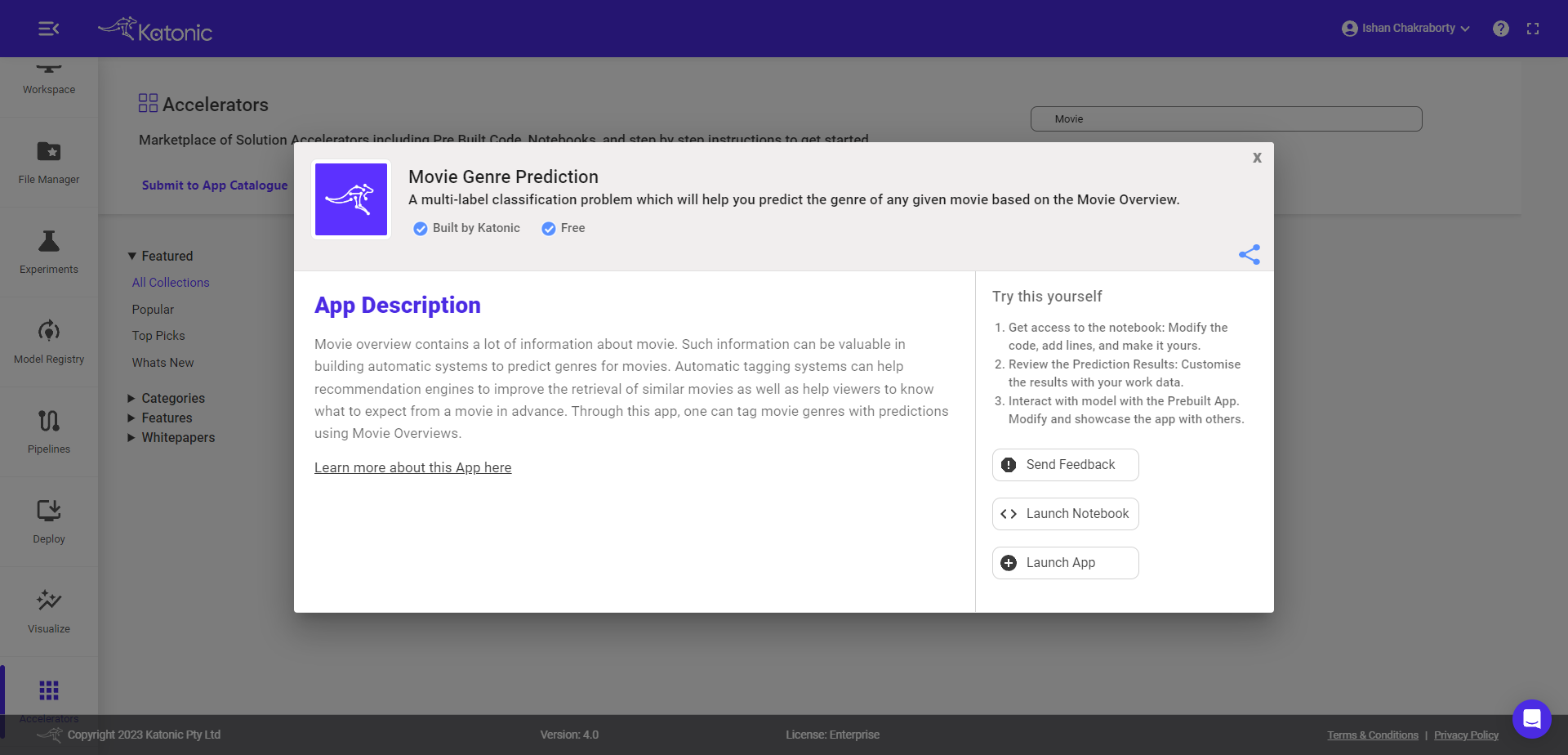This screenshot has width=1568, height=755.
Task: Click Version: 4.0 footer text
Action: [569, 735]
